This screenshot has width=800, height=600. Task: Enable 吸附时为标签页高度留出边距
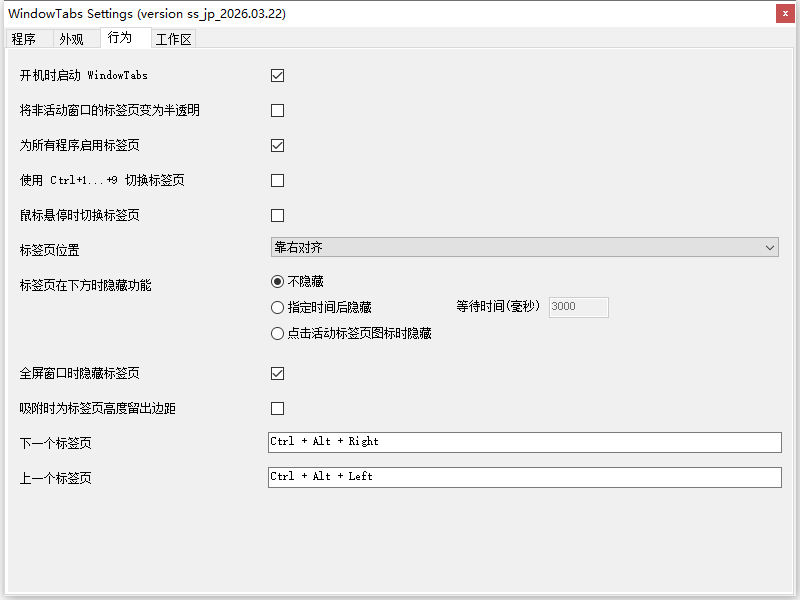pos(277,408)
